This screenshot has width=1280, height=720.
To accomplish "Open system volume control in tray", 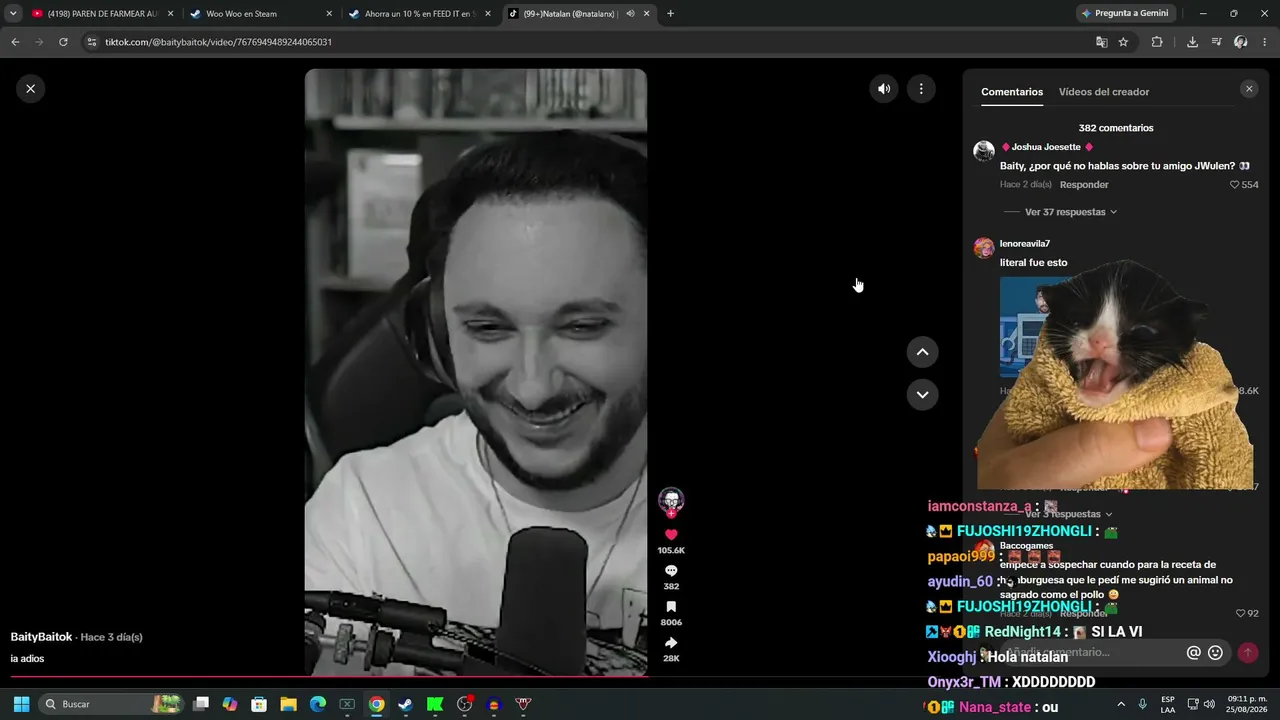I will (x=1209, y=704).
